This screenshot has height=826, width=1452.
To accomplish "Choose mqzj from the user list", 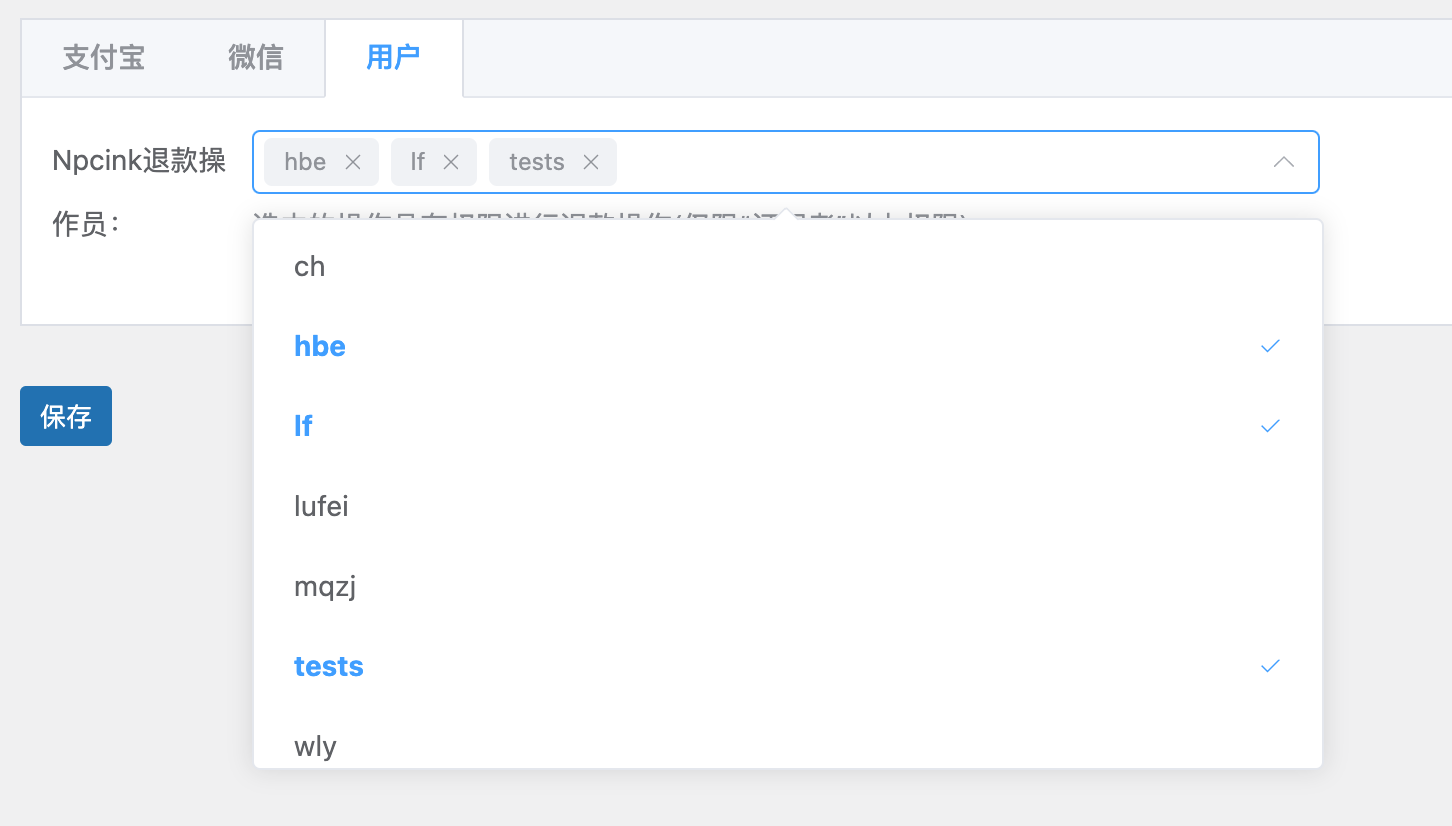I will coord(325,586).
